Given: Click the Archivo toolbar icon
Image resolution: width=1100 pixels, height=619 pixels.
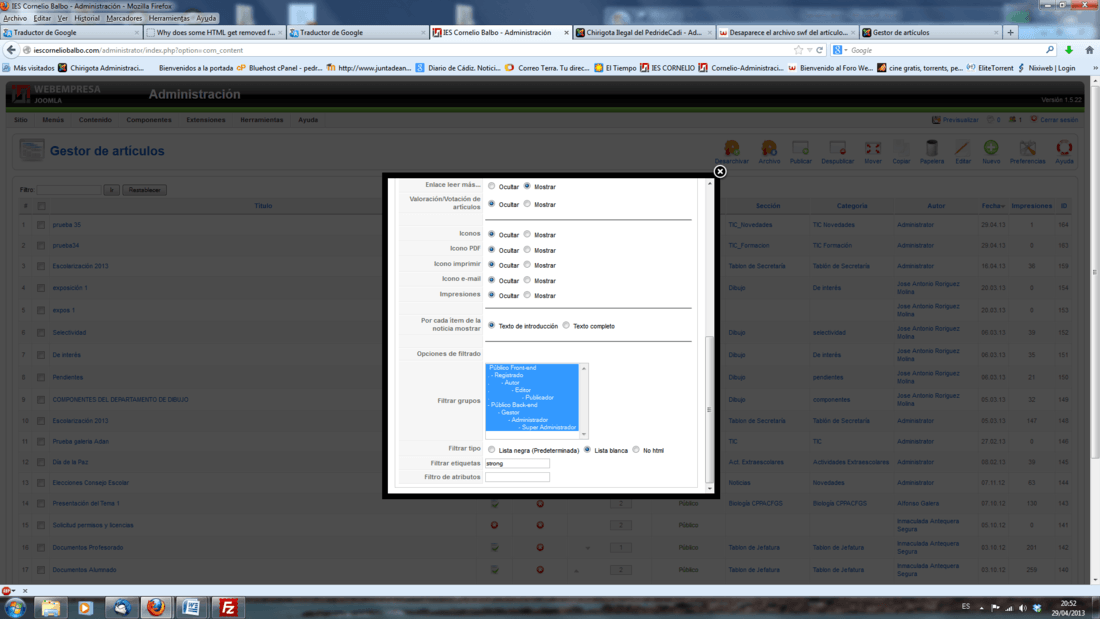Looking at the screenshot, I should click(x=769, y=152).
